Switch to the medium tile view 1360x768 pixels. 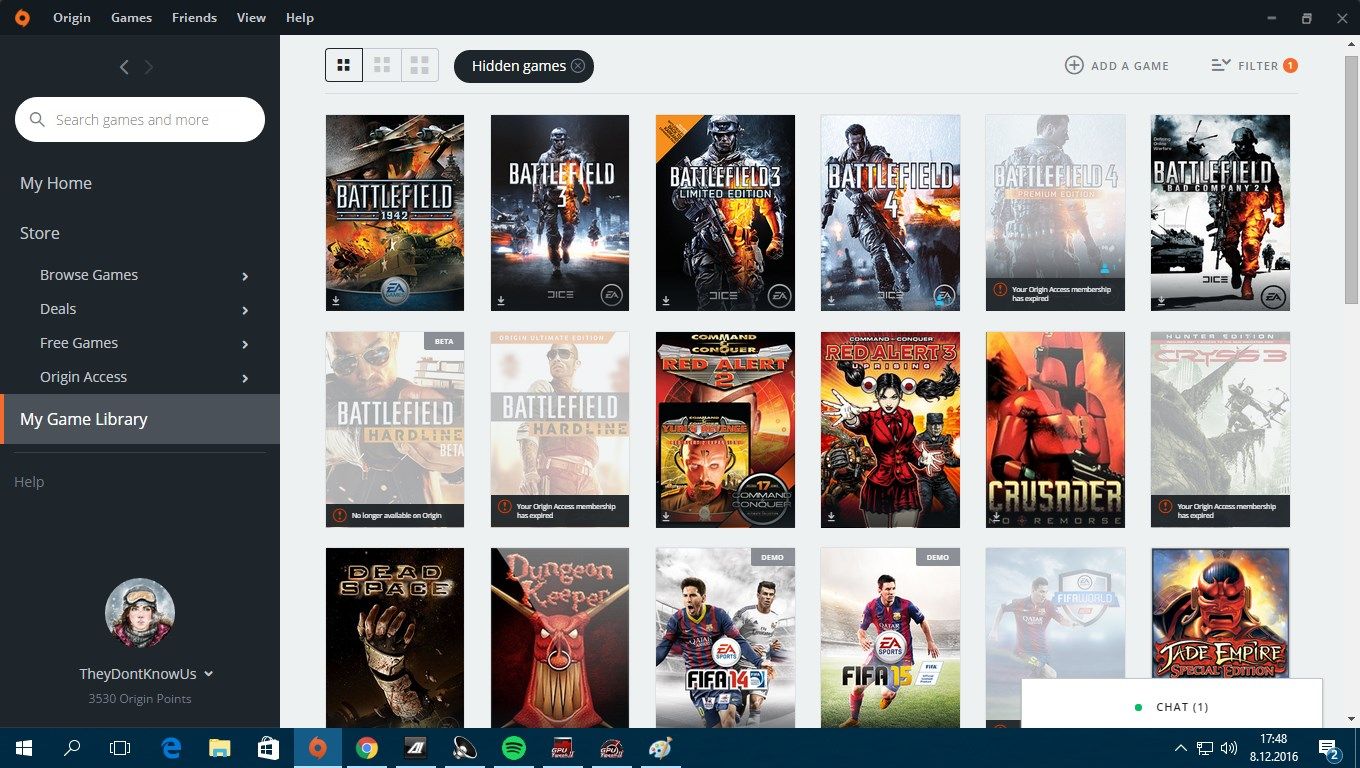(382, 65)
